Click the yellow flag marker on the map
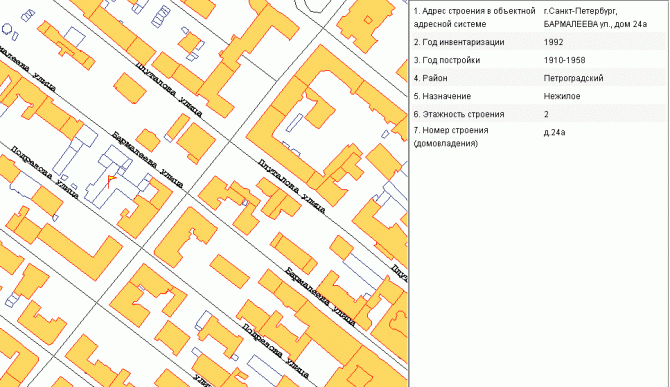Screen dimensions: 670x387 112,181
